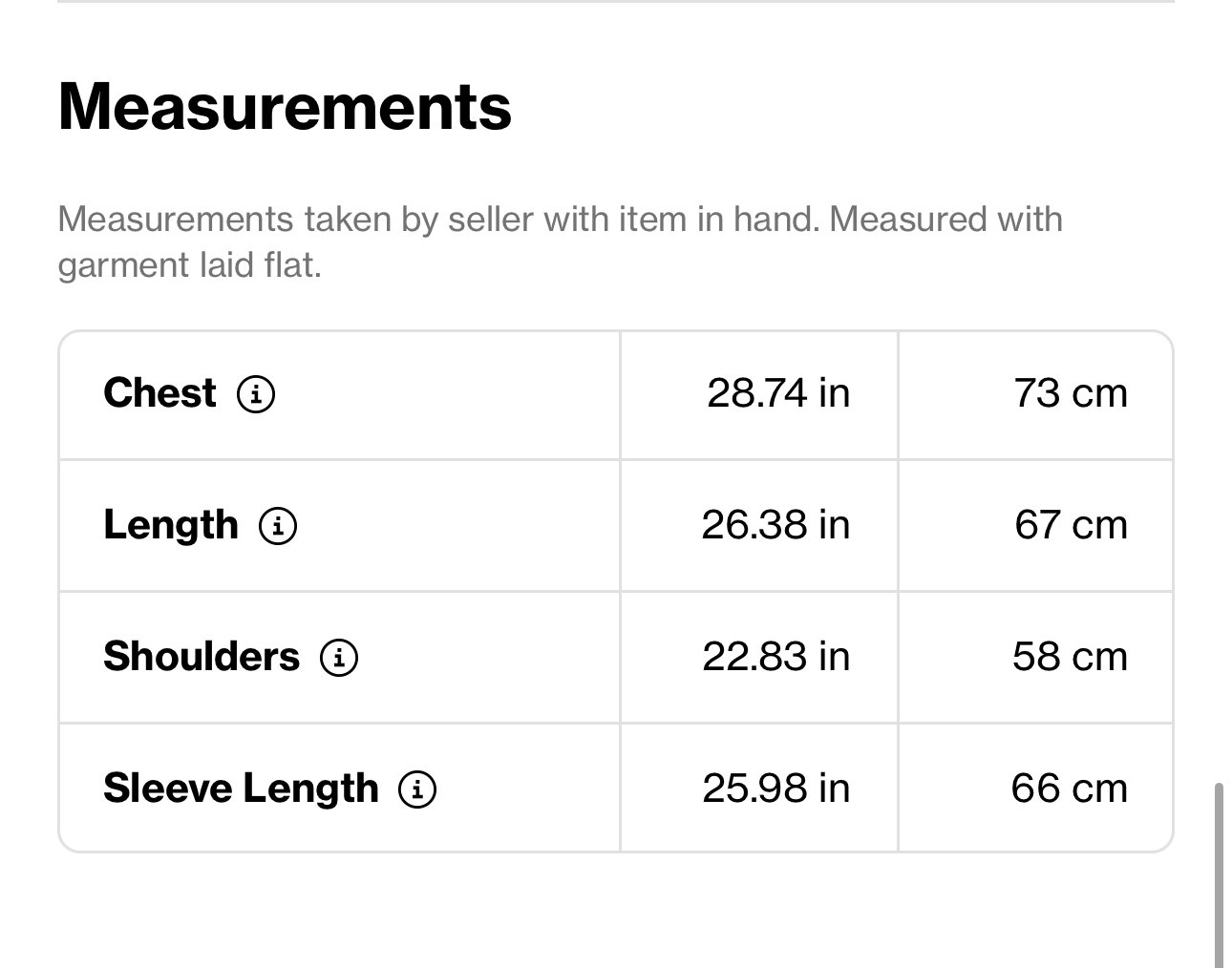
Task: Select the Chest row label
Action: pyautogui.click(x=159, y=392)
